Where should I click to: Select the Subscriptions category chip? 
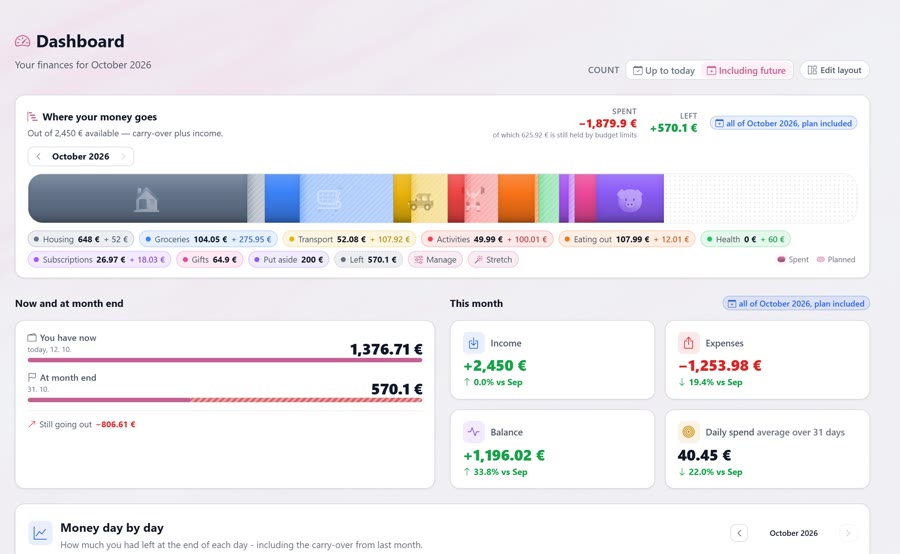click(99, 259)
